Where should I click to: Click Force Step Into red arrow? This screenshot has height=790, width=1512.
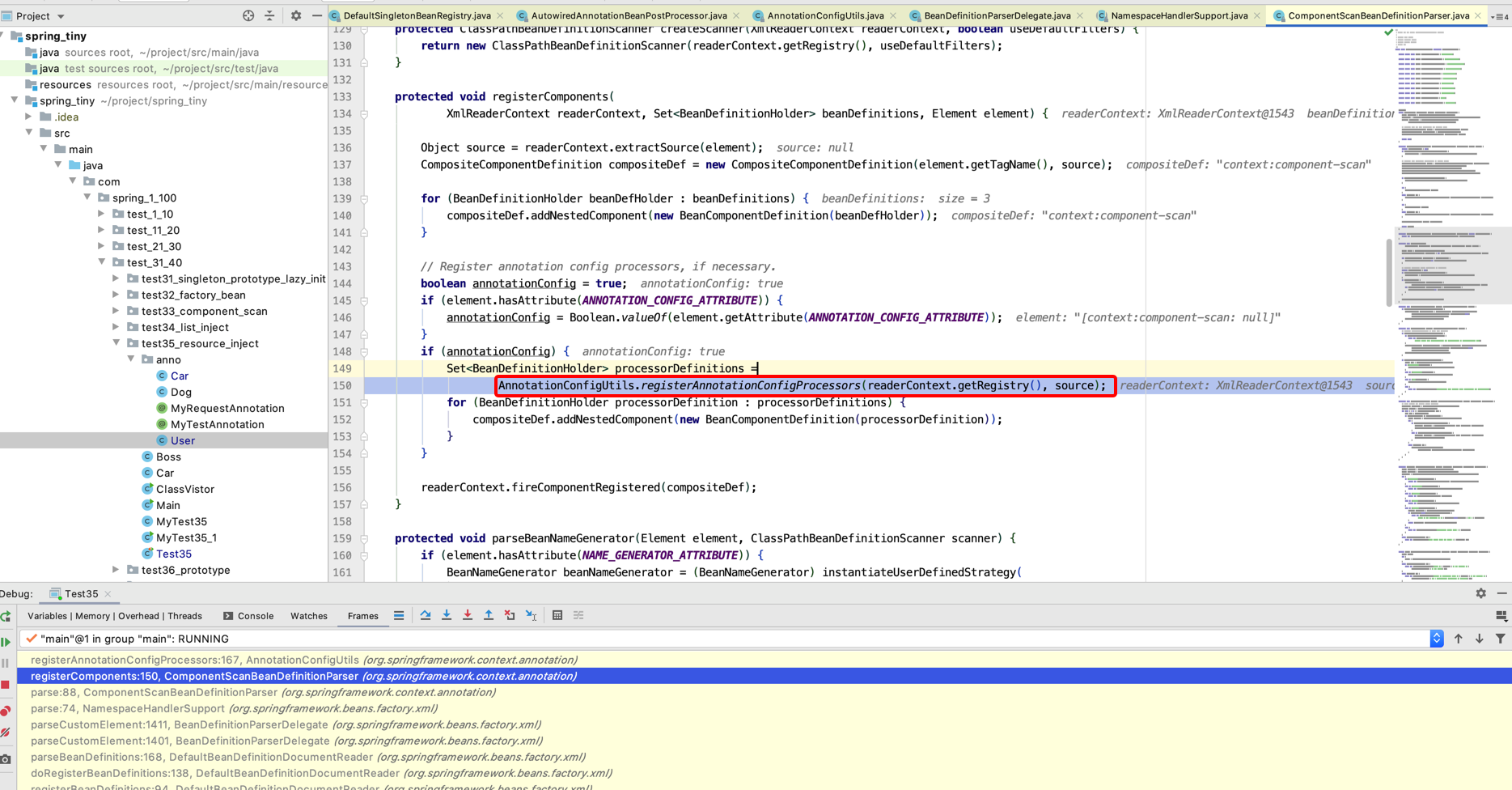(x=468, y=616)
